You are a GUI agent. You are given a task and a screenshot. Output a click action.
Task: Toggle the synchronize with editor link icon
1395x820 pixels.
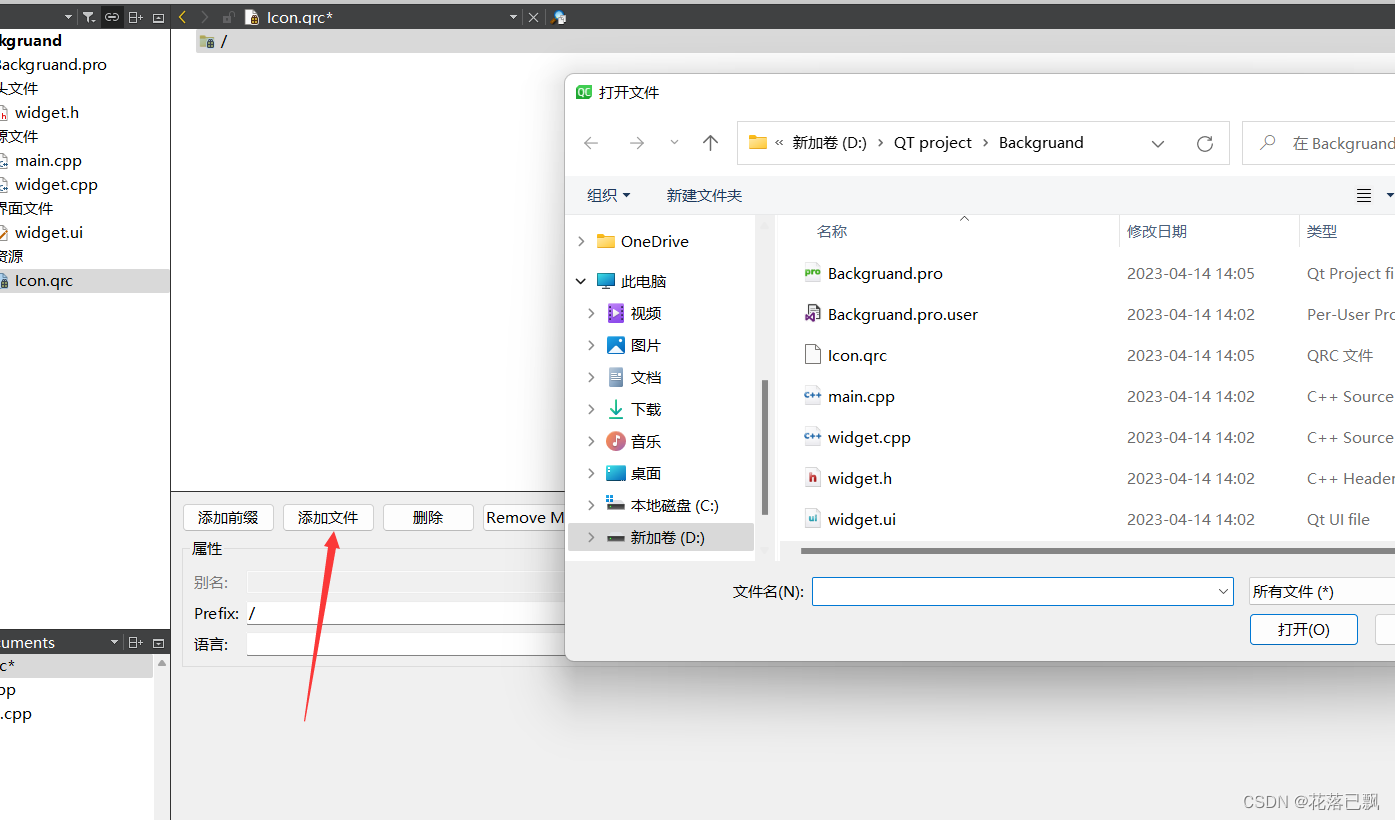click(112, 17)
